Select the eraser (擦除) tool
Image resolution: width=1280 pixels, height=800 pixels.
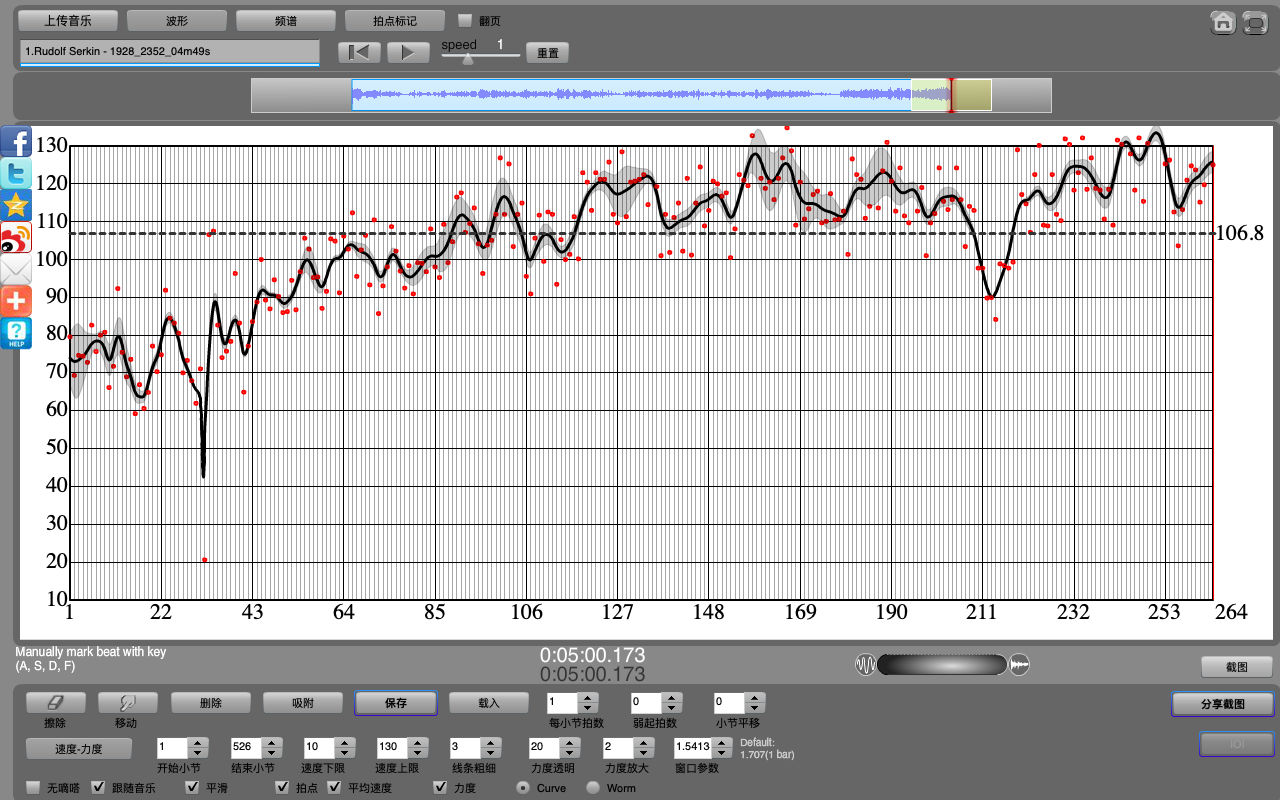point(55,703)
